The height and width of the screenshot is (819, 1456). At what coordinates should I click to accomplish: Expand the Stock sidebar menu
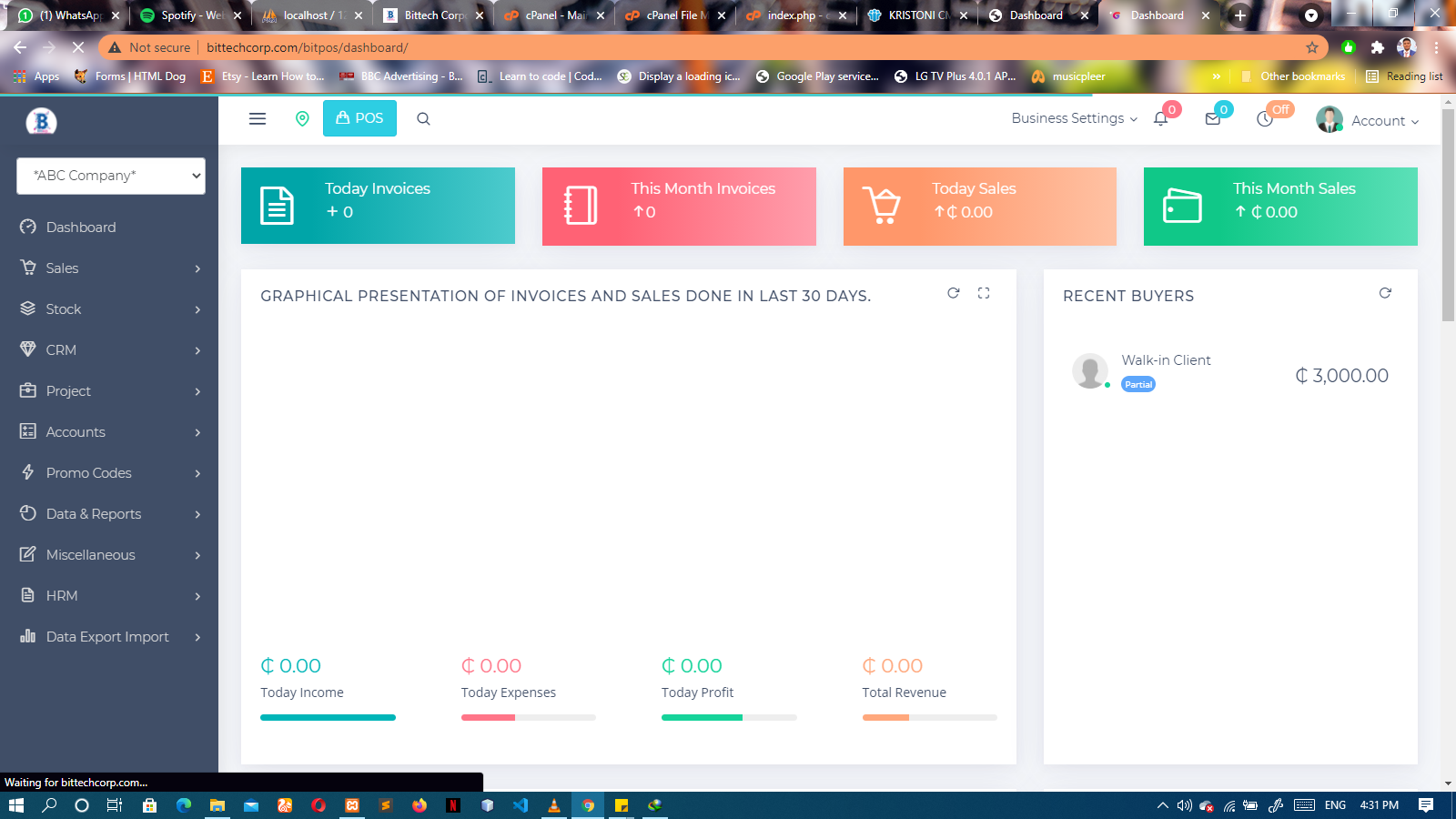tap(110, 309)
